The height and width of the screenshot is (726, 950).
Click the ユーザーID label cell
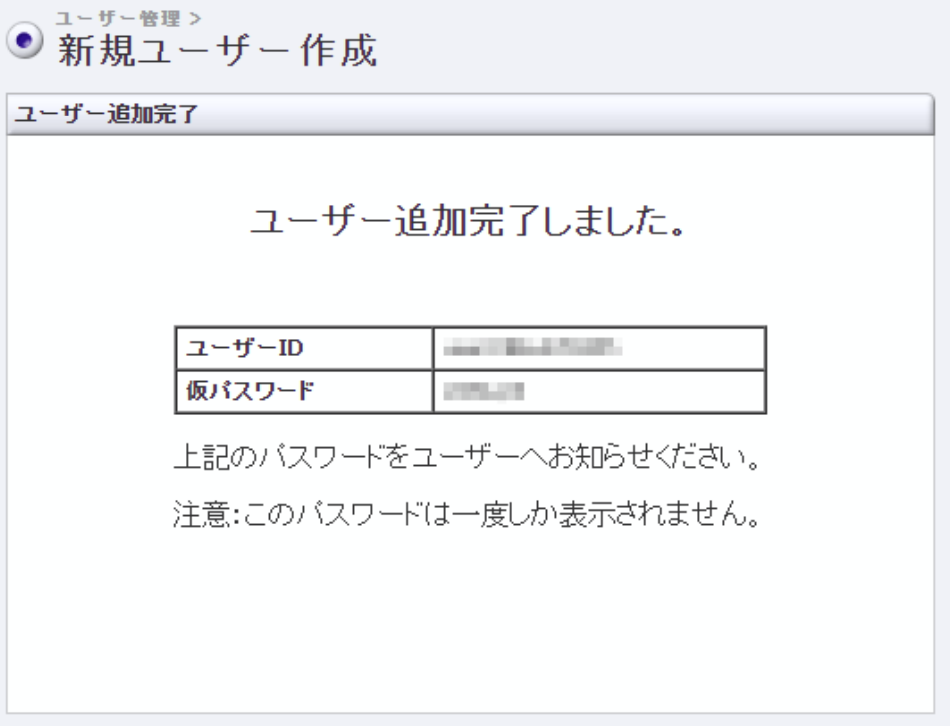[304, 348]
